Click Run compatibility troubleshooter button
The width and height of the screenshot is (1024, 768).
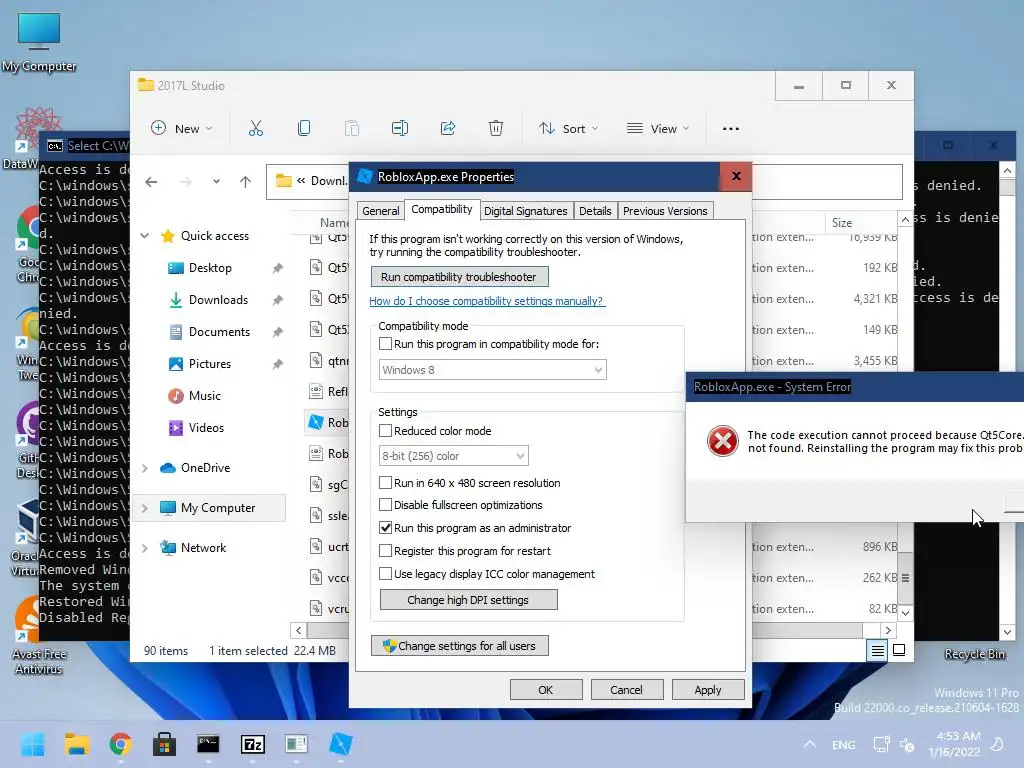pyautogui.click(x=459, y=277)
